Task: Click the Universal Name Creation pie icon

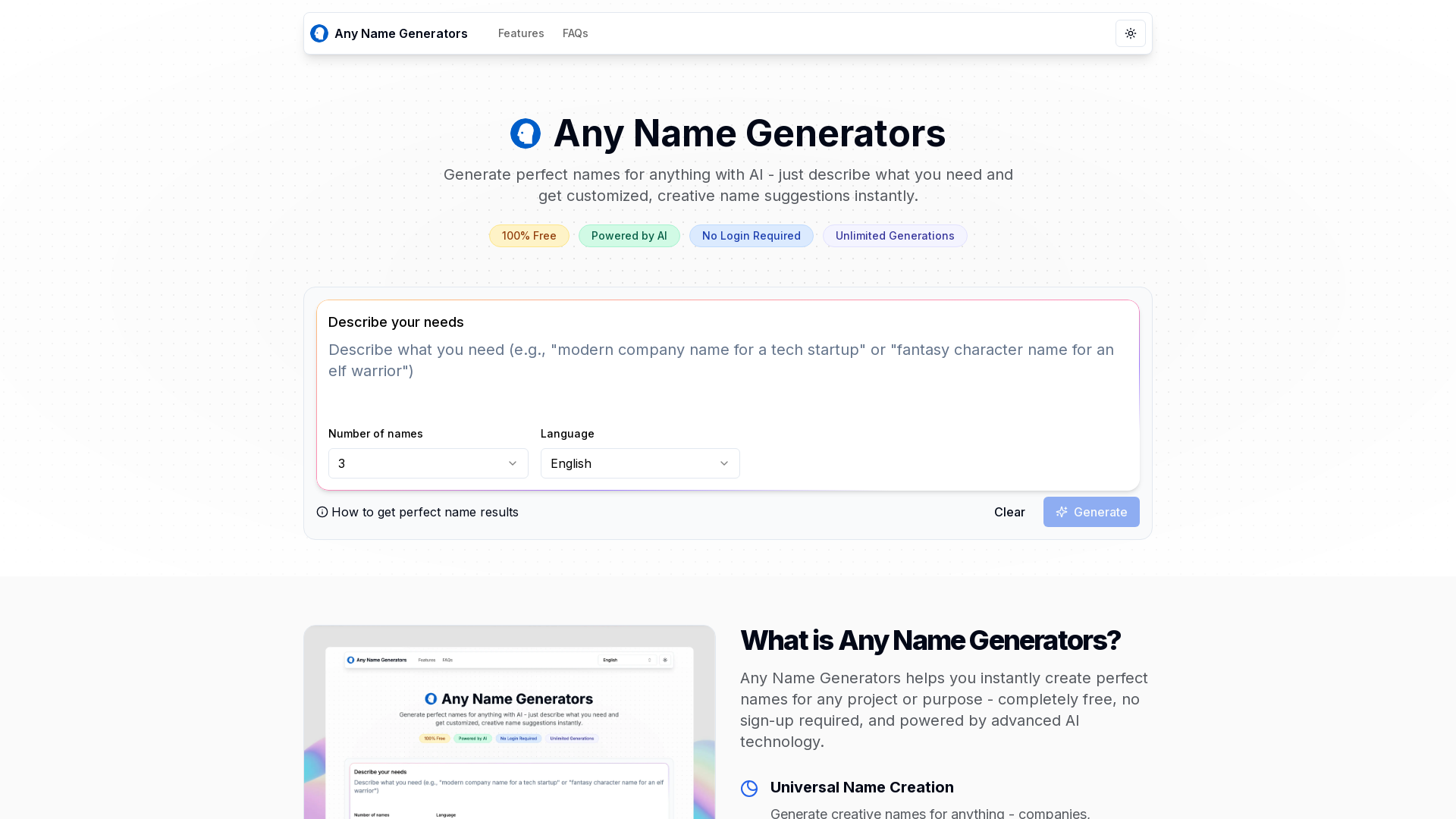Action: tap(749, 789)
